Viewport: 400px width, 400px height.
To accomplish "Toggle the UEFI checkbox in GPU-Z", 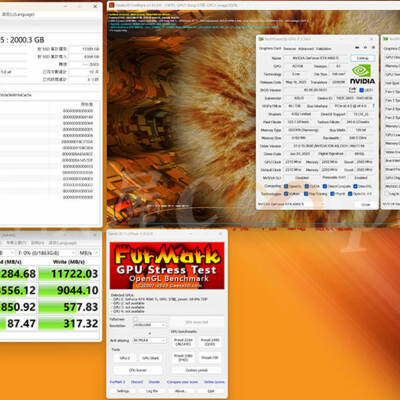I will (x=361, y=90).
